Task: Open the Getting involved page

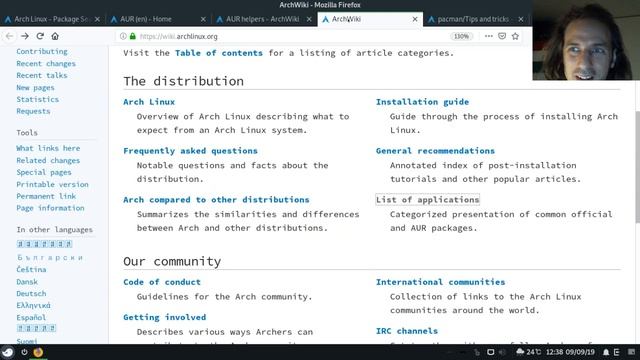Action: 164,317
